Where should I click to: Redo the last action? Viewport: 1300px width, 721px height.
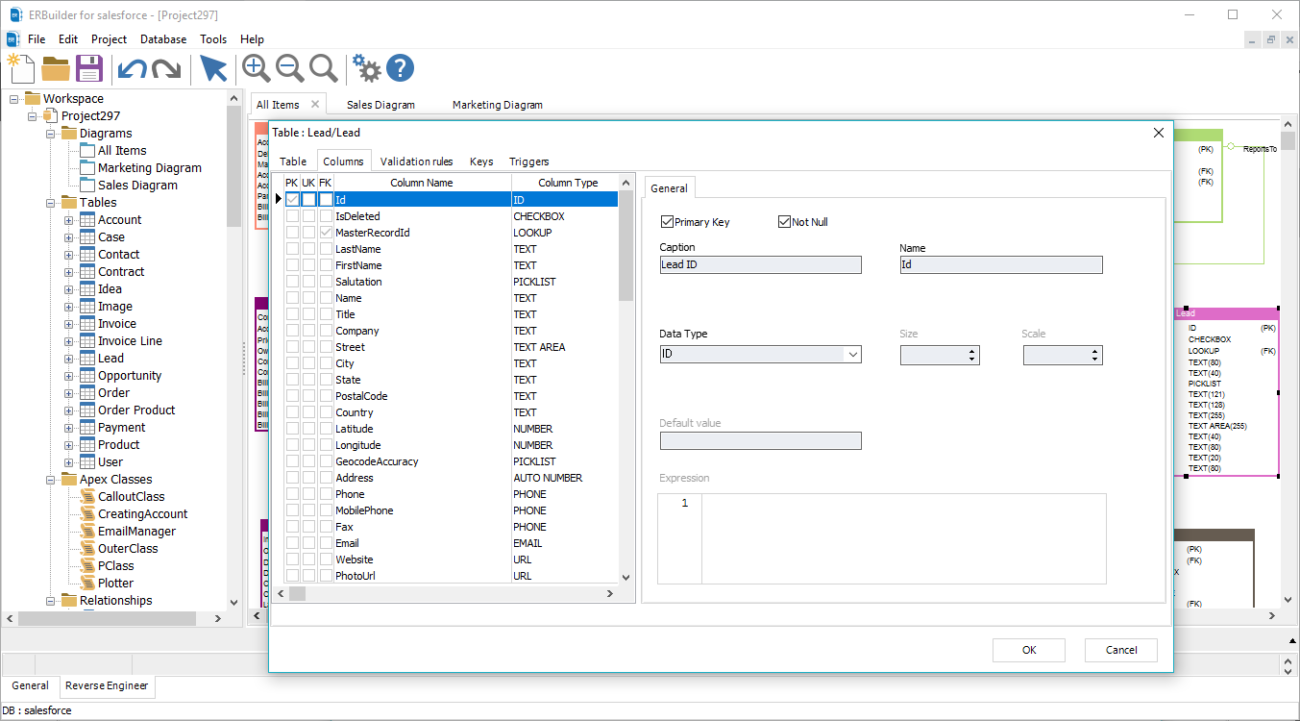click(166, 69)
